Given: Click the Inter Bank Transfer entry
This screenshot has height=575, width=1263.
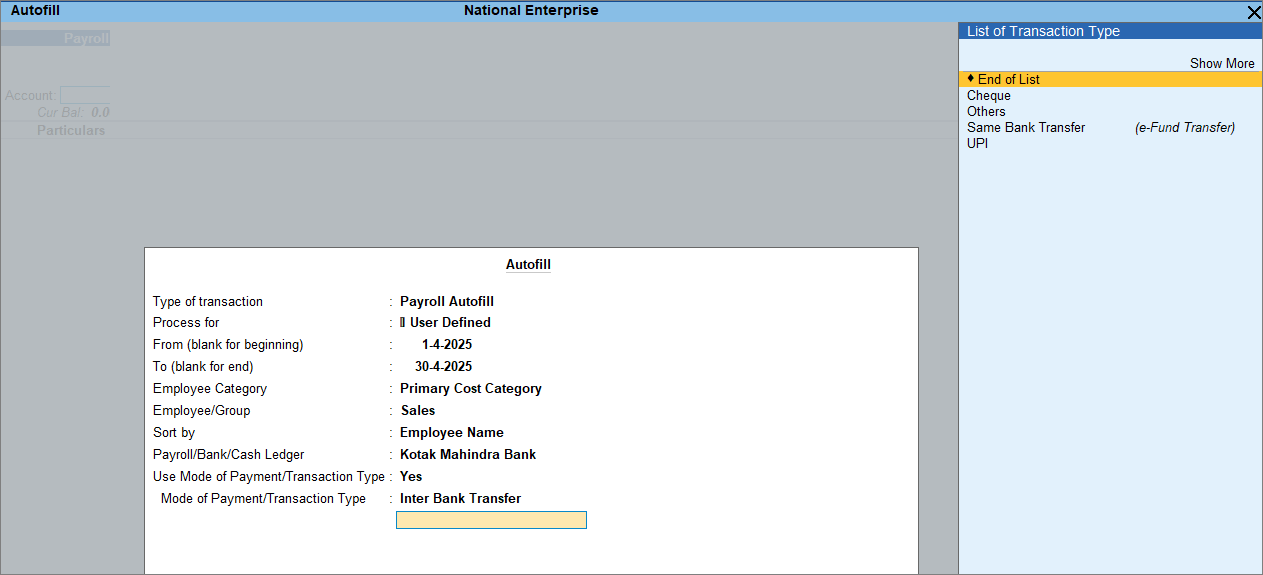Looking at the screenshot, I should coord(460,499).
